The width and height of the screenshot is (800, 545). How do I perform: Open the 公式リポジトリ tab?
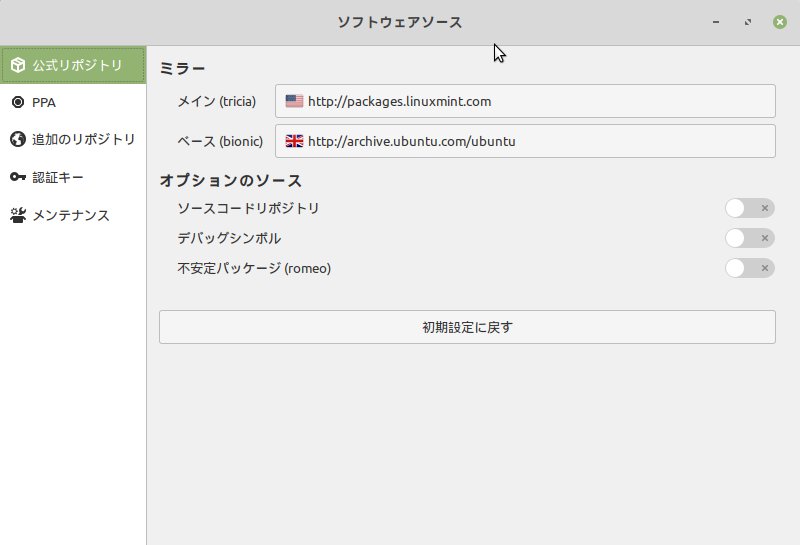[x=73, y=65]
